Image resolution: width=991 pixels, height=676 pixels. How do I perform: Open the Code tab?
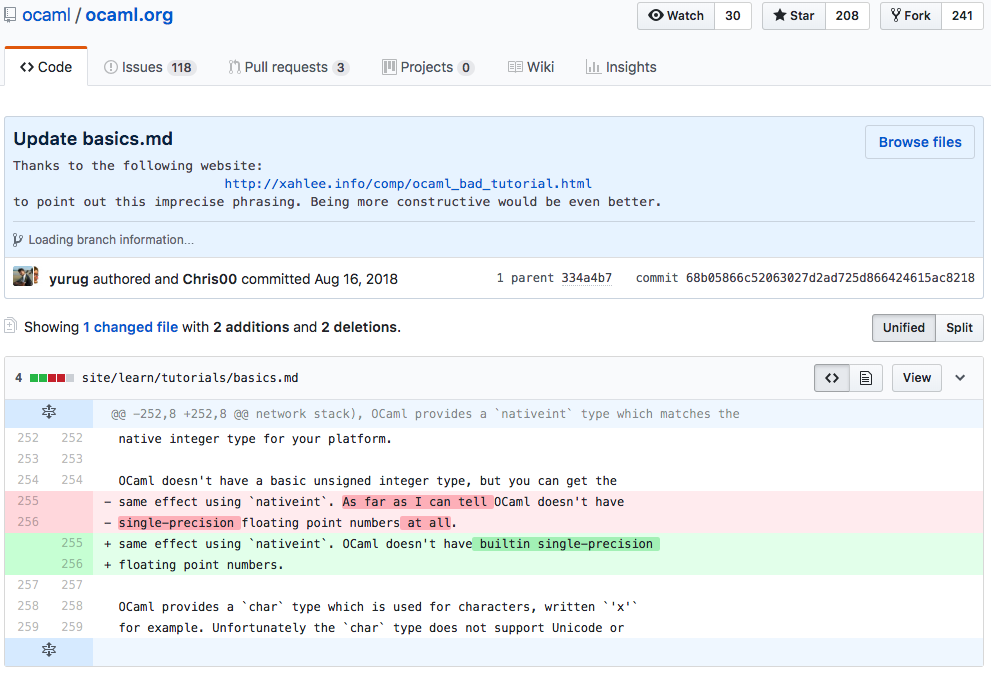click(46, 67)
